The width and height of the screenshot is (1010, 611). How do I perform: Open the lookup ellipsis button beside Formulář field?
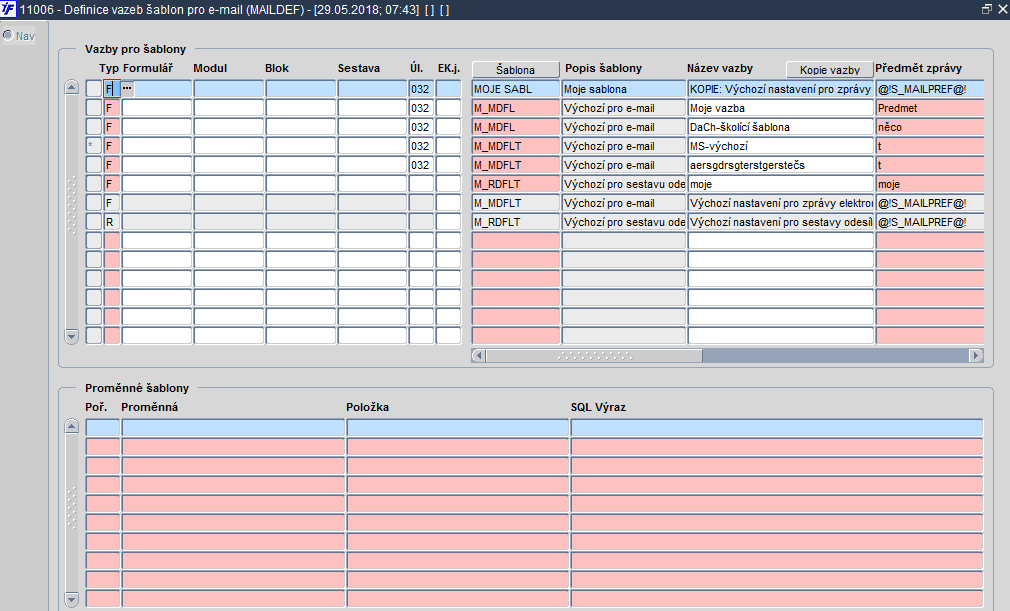pyautogui.click(x=128, y=89)
